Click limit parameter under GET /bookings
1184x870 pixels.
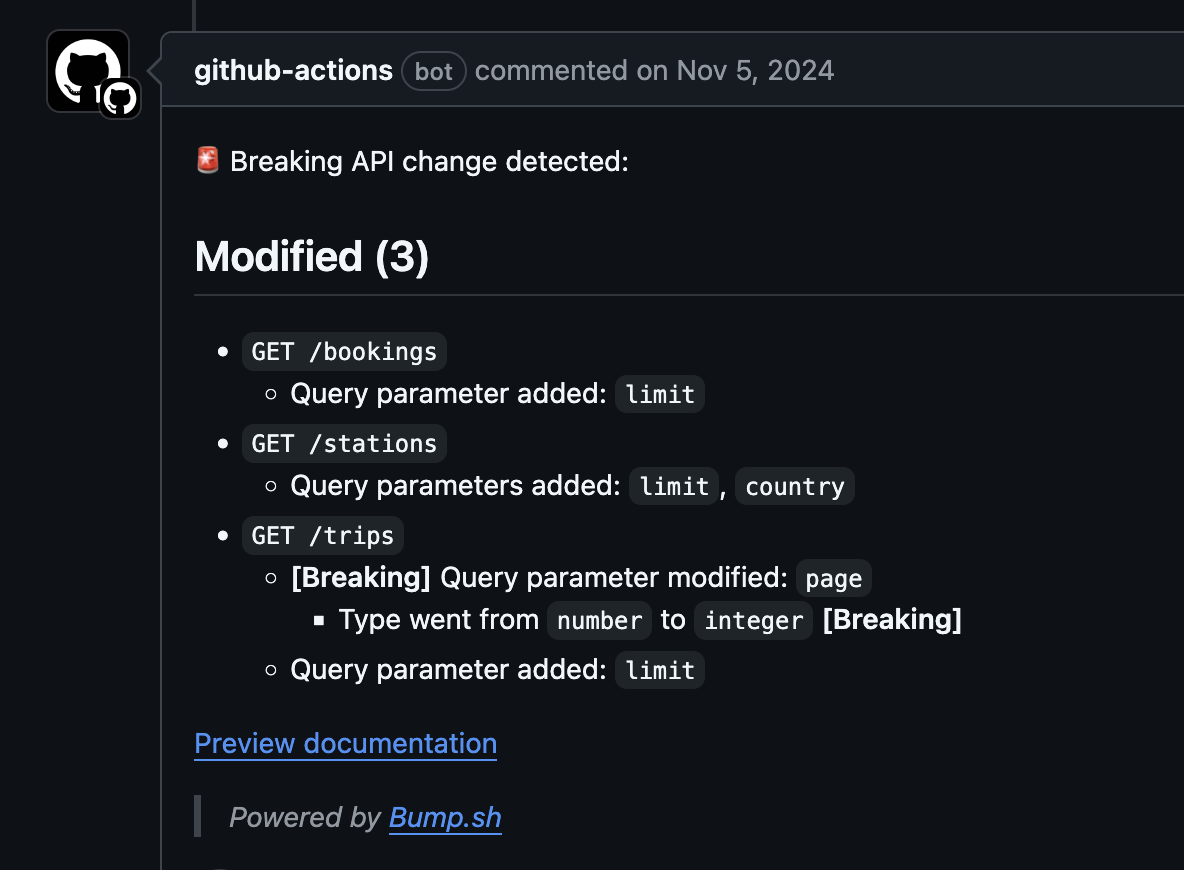660,394
